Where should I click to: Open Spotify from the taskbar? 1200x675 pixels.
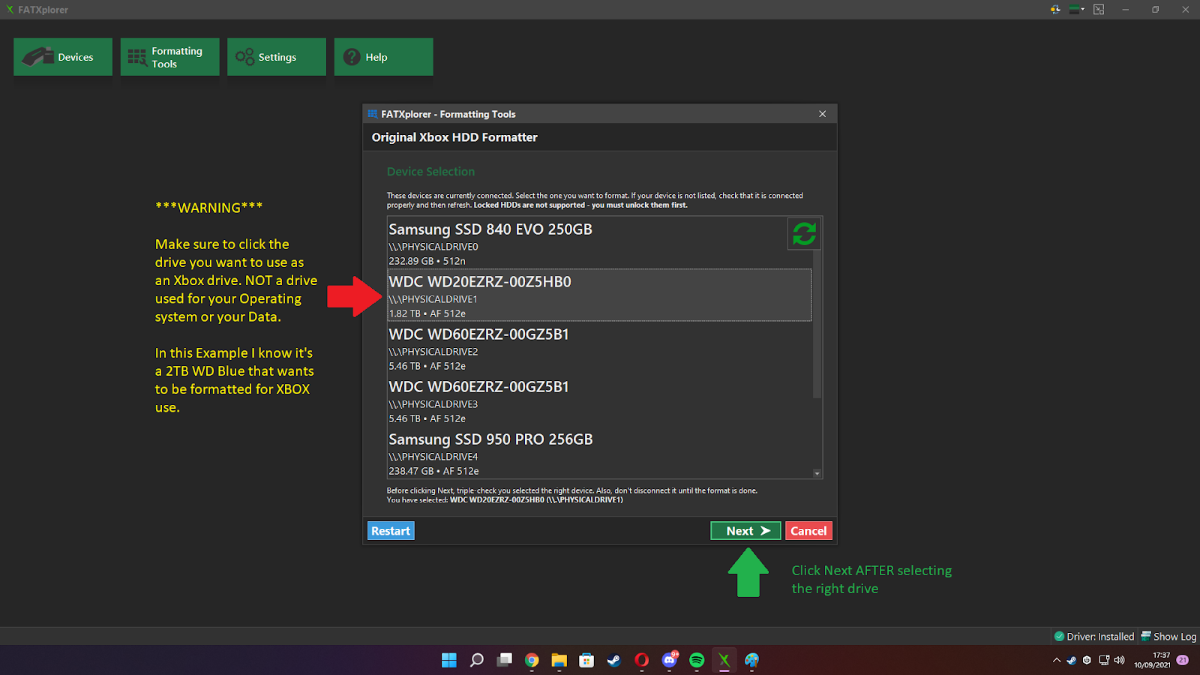[697, 660]
